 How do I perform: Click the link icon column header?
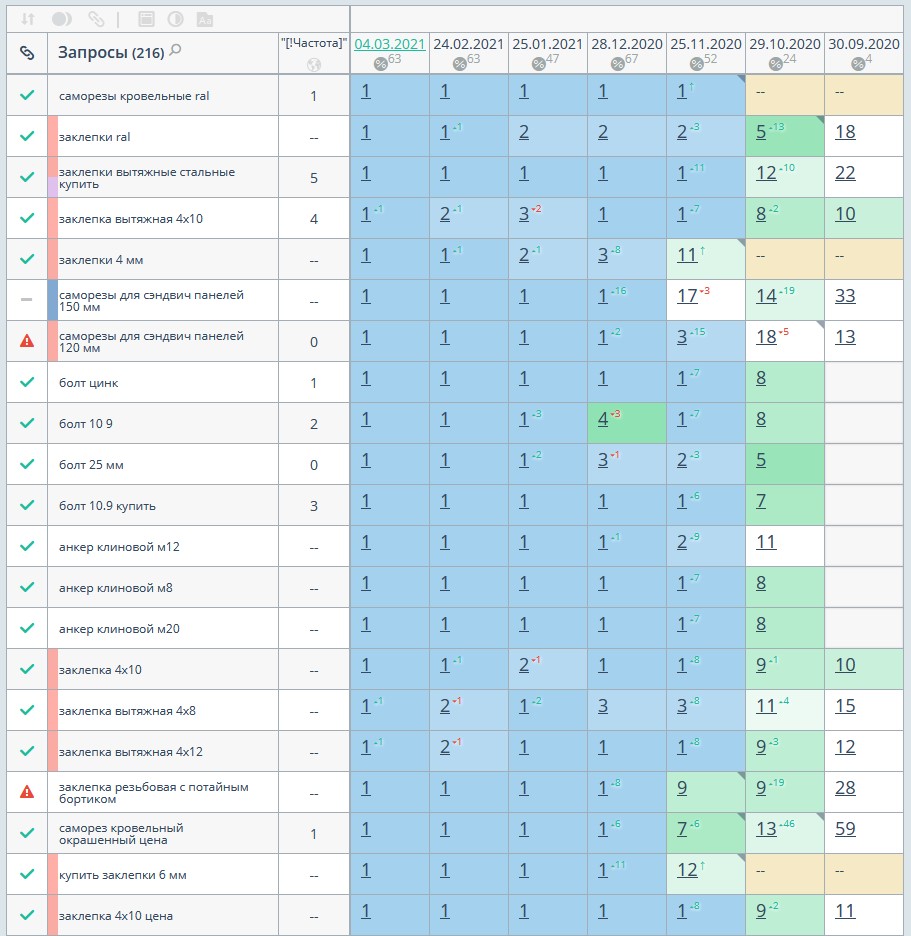point(27,53)
